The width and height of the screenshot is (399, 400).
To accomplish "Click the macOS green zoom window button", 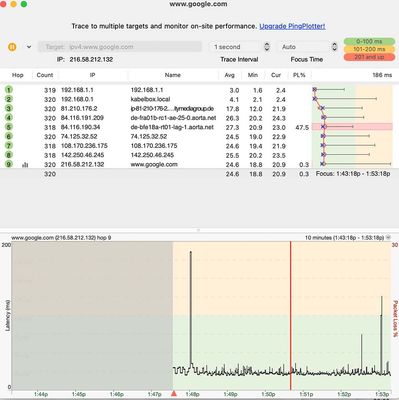I will 24,4.
